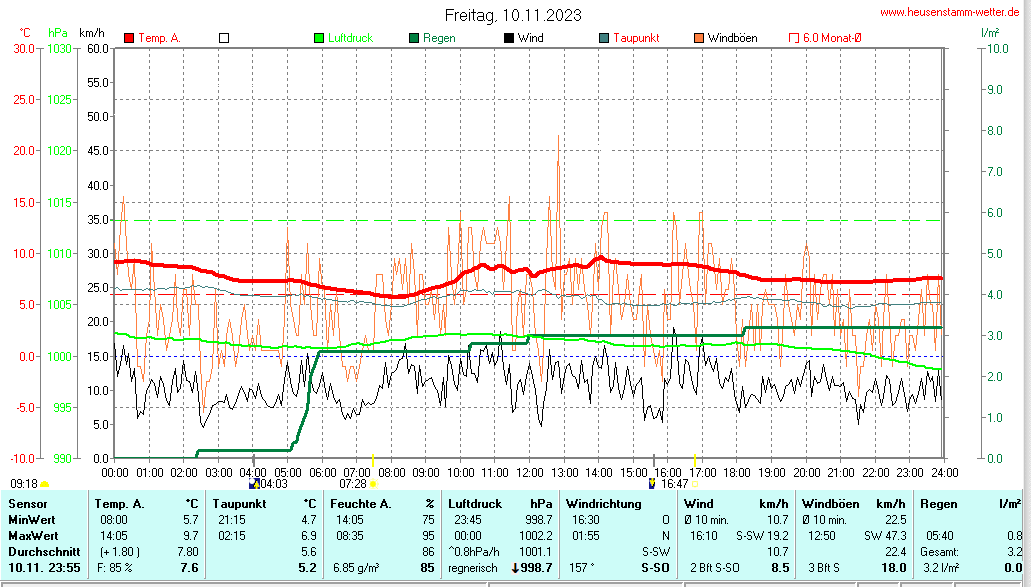
Task: Click the yellow sun dot beside 07:28
Action: click(373, 484)
